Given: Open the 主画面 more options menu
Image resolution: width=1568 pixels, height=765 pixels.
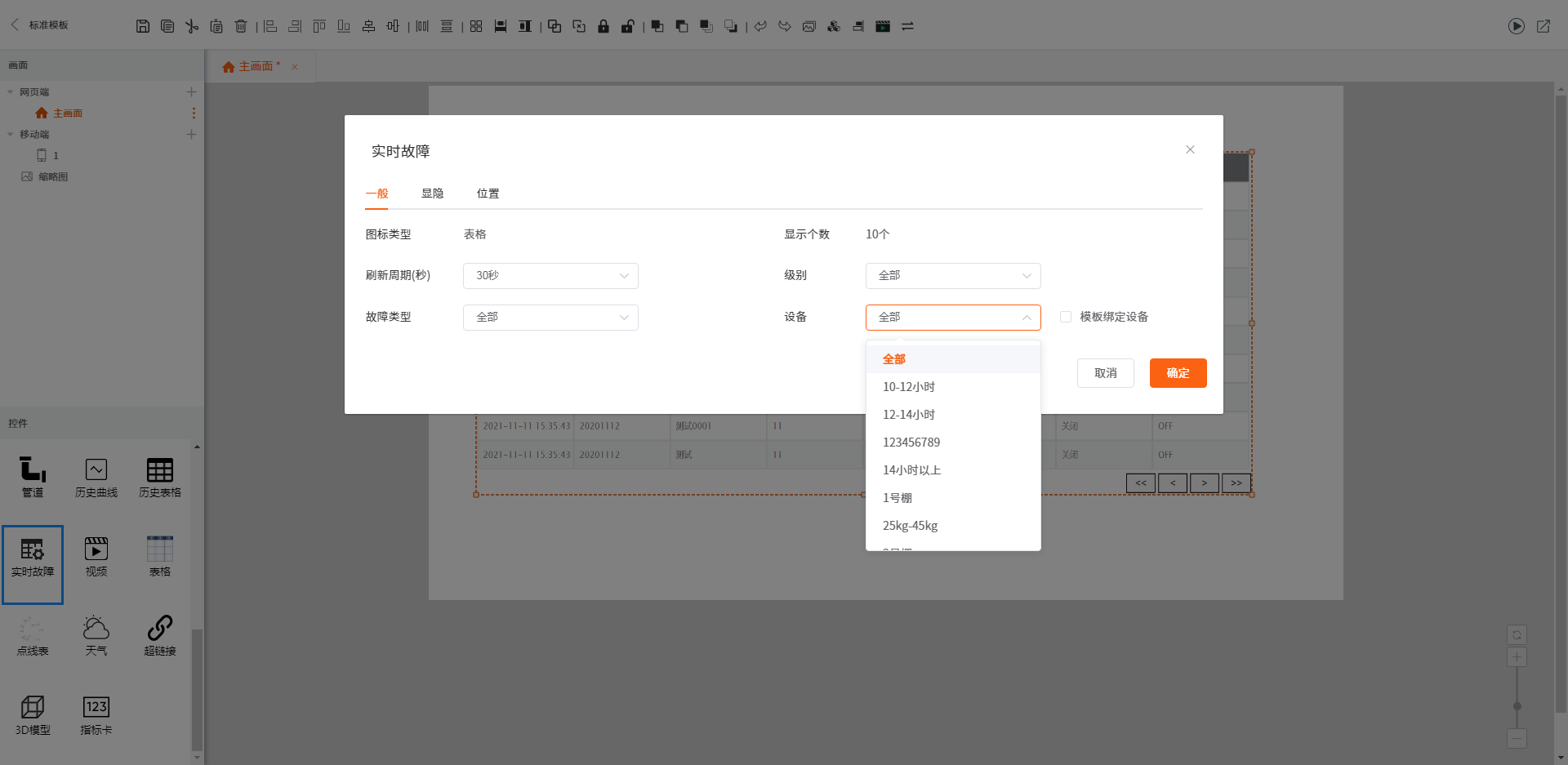Looking at the screenshot, I should tap(194, 113).
